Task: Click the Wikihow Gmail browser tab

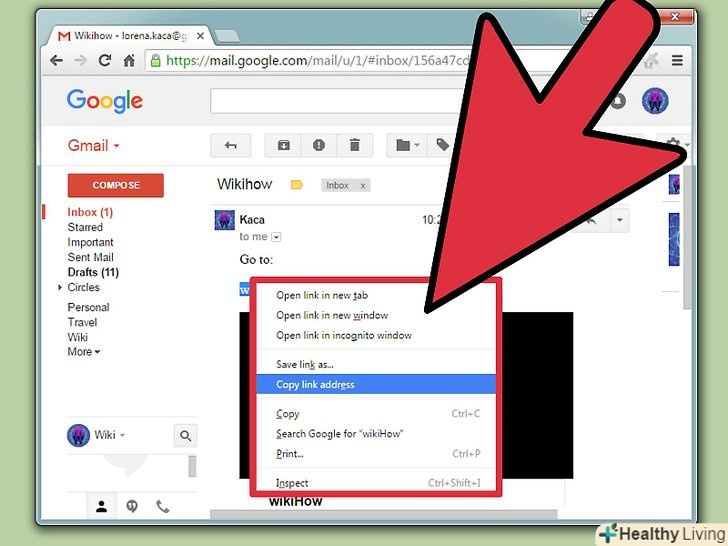Action: [130, 36]
